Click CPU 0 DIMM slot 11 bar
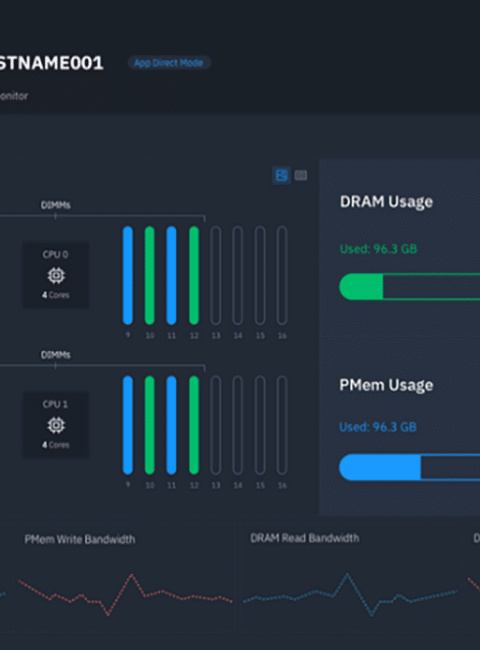Viewport: 480px width, 650px height. (172, 275)
